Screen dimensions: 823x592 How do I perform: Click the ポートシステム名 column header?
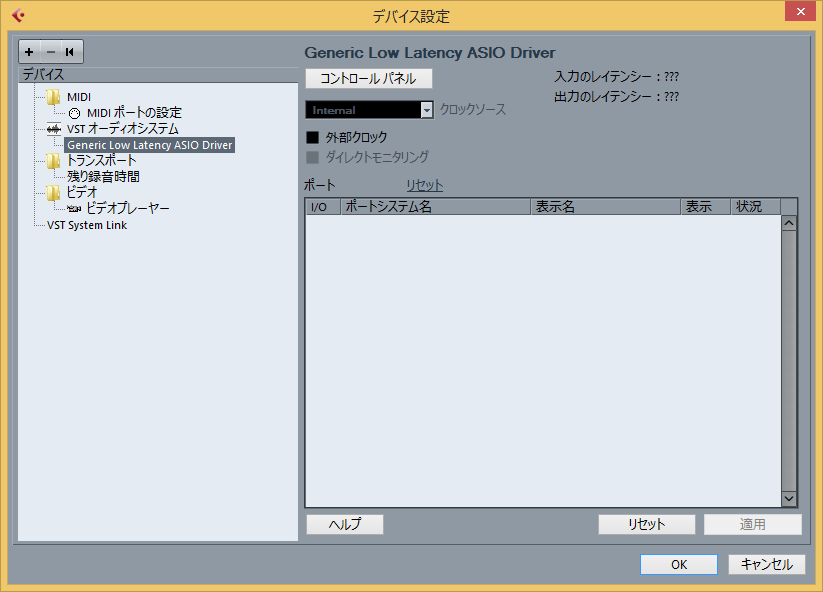(436, 207)
